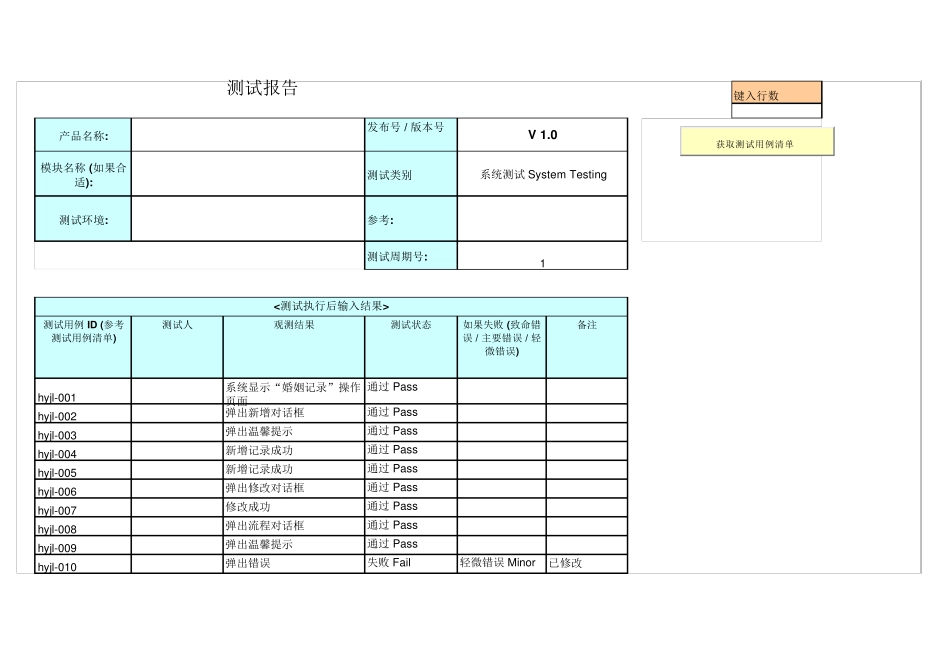Select test case cell hyjl-003
Viewport: 950px width, 672px height.
83,432
